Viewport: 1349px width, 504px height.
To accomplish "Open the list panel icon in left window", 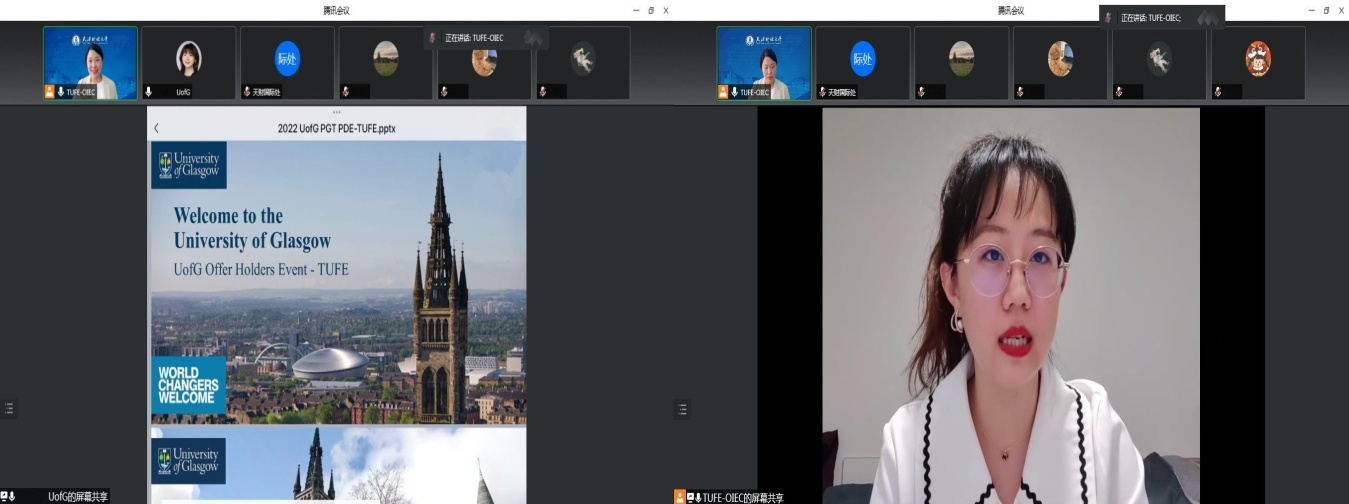I will point(10,408).
